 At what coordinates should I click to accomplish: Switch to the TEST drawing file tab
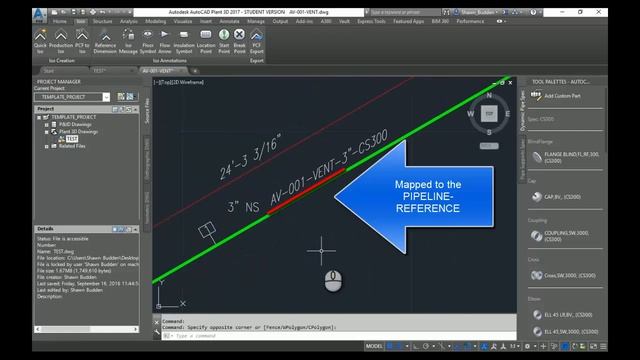click(112, 71)
